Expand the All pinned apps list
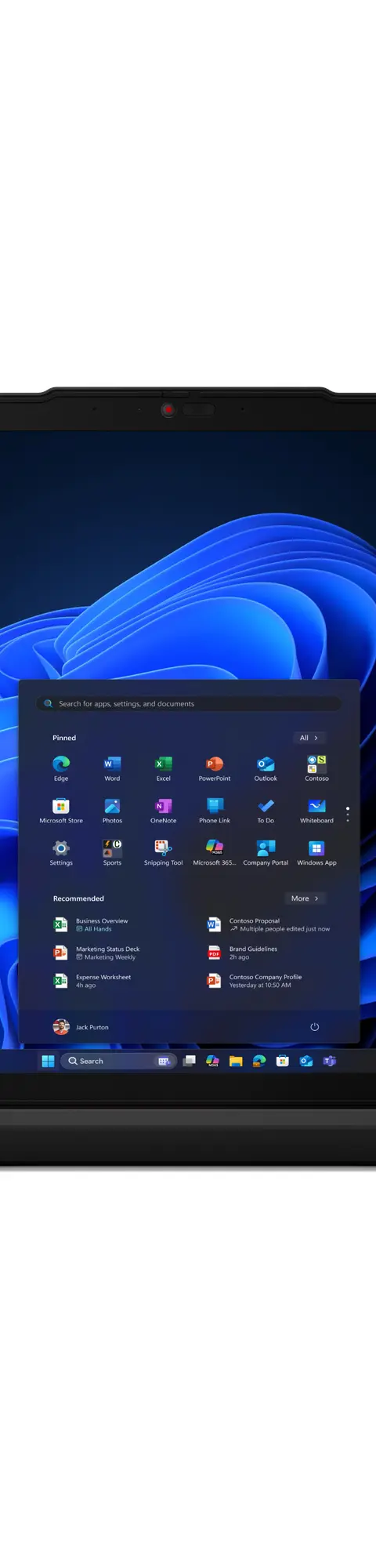 point(309,738)
